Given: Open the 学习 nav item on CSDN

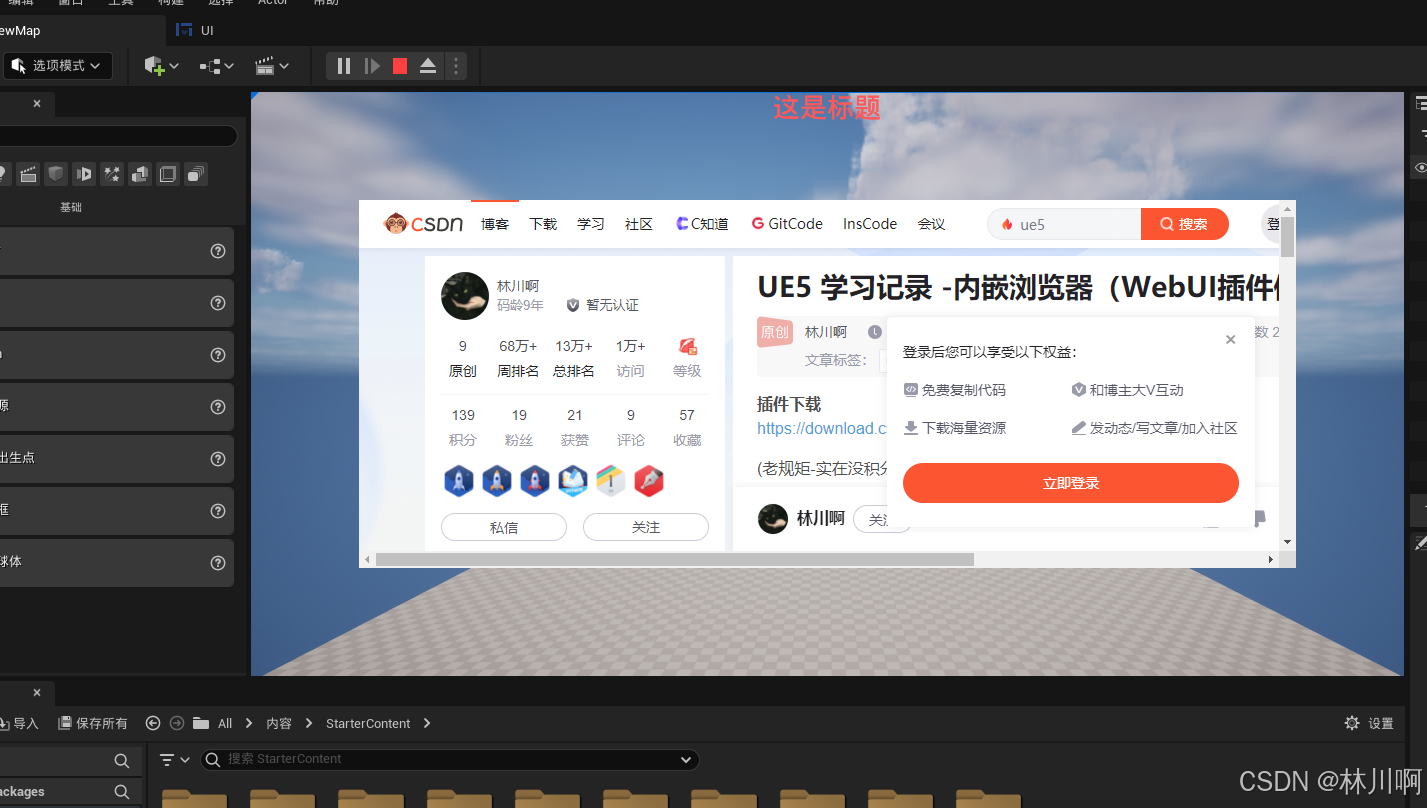Looking at the screenshot, I should tap(591, 224).
